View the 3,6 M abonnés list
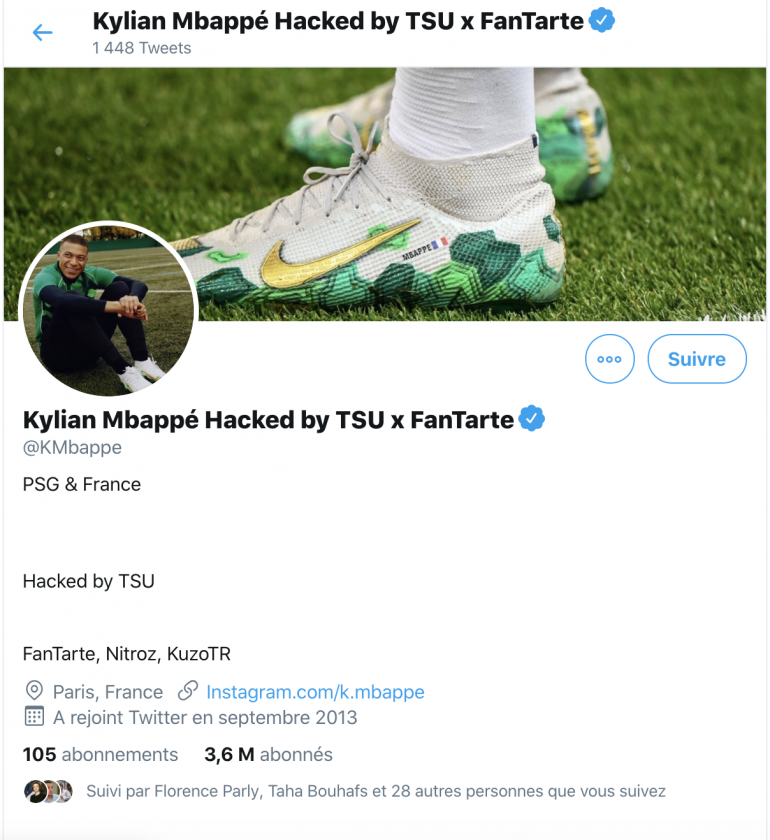The height and width of the screenshot is (840, 770). tap(268, 755)
